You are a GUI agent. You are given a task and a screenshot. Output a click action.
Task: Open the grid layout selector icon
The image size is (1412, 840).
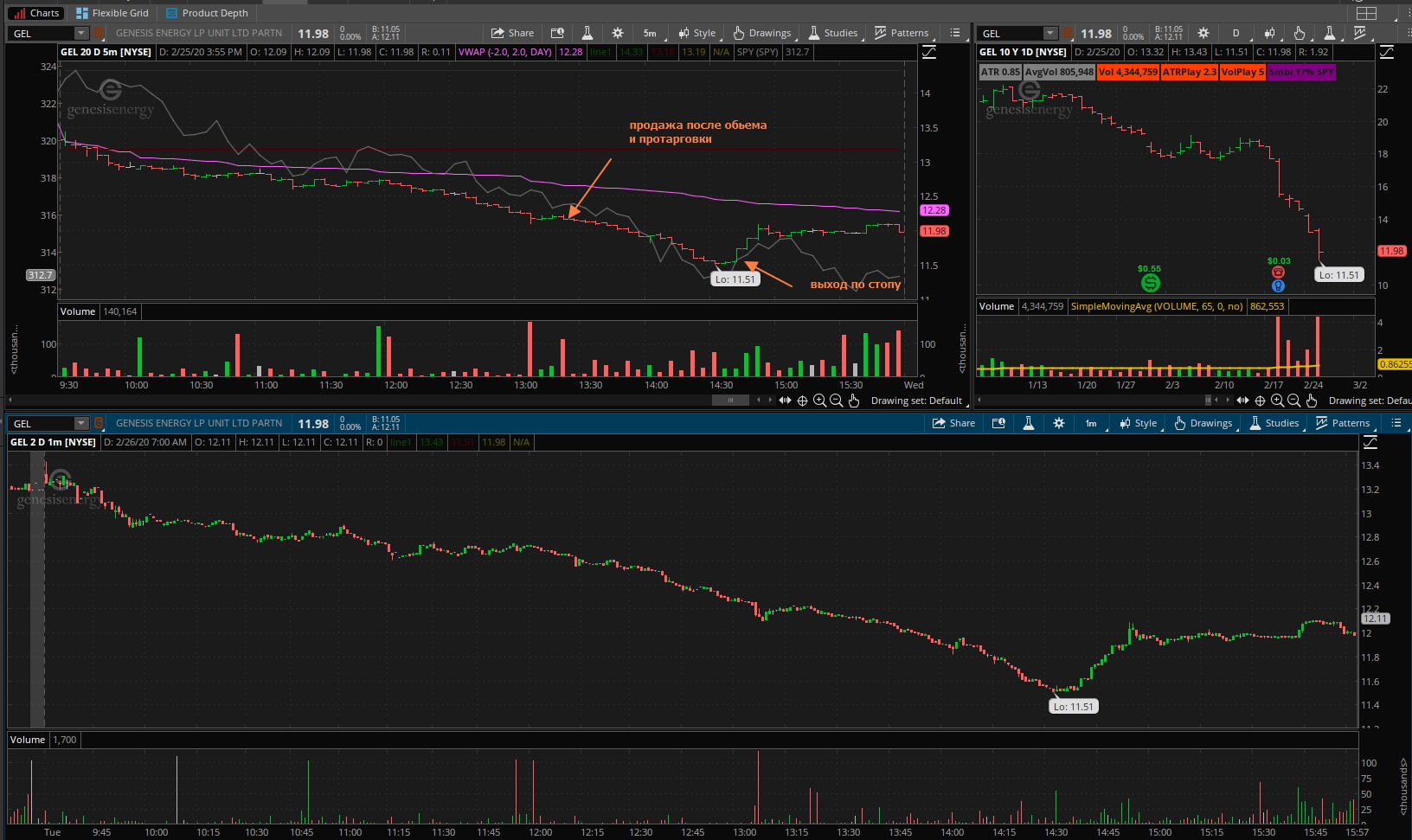tap(1366, 13)
